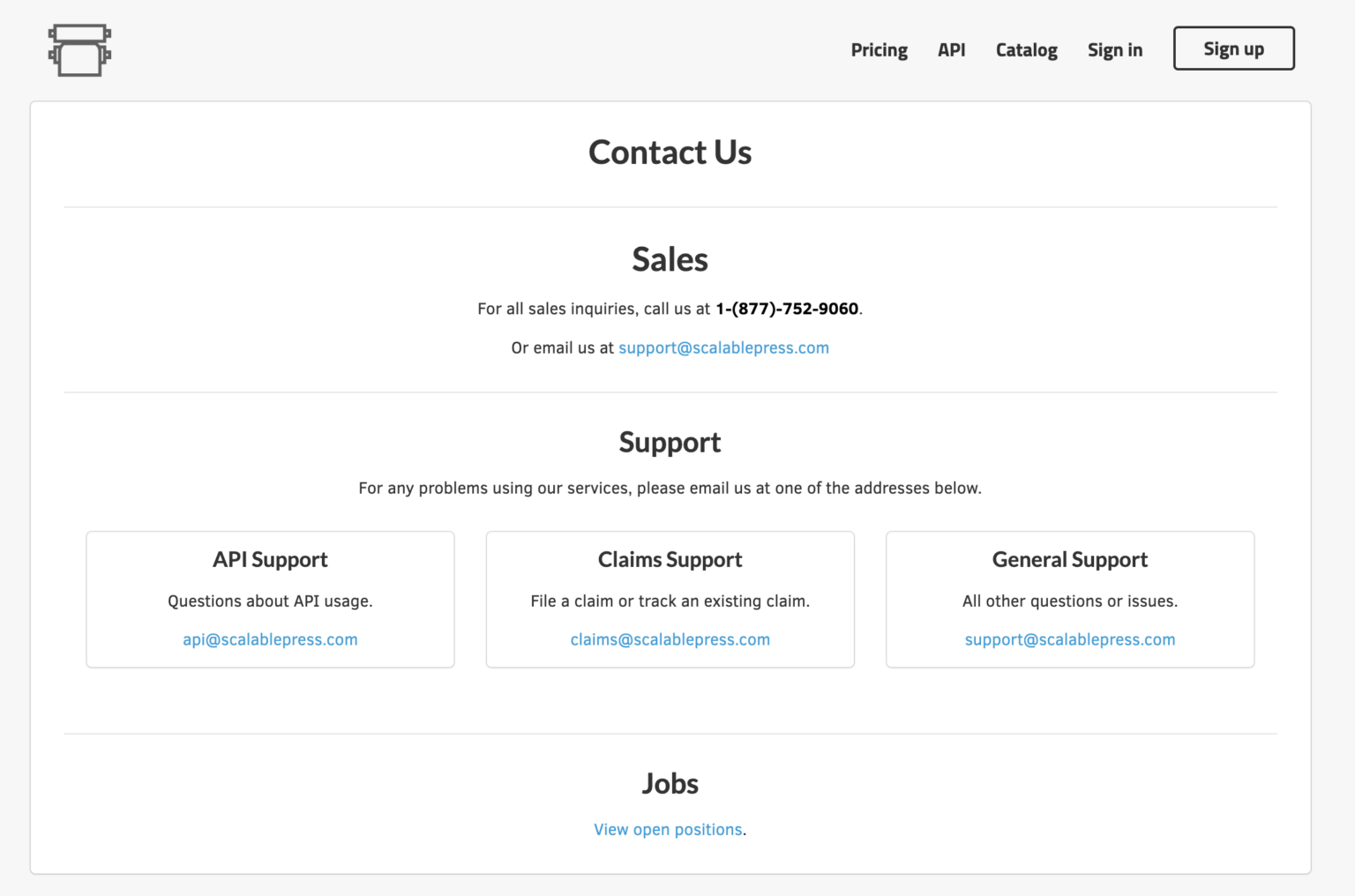
Task: Click the Contact Us page heading
Action: (670, 153)
